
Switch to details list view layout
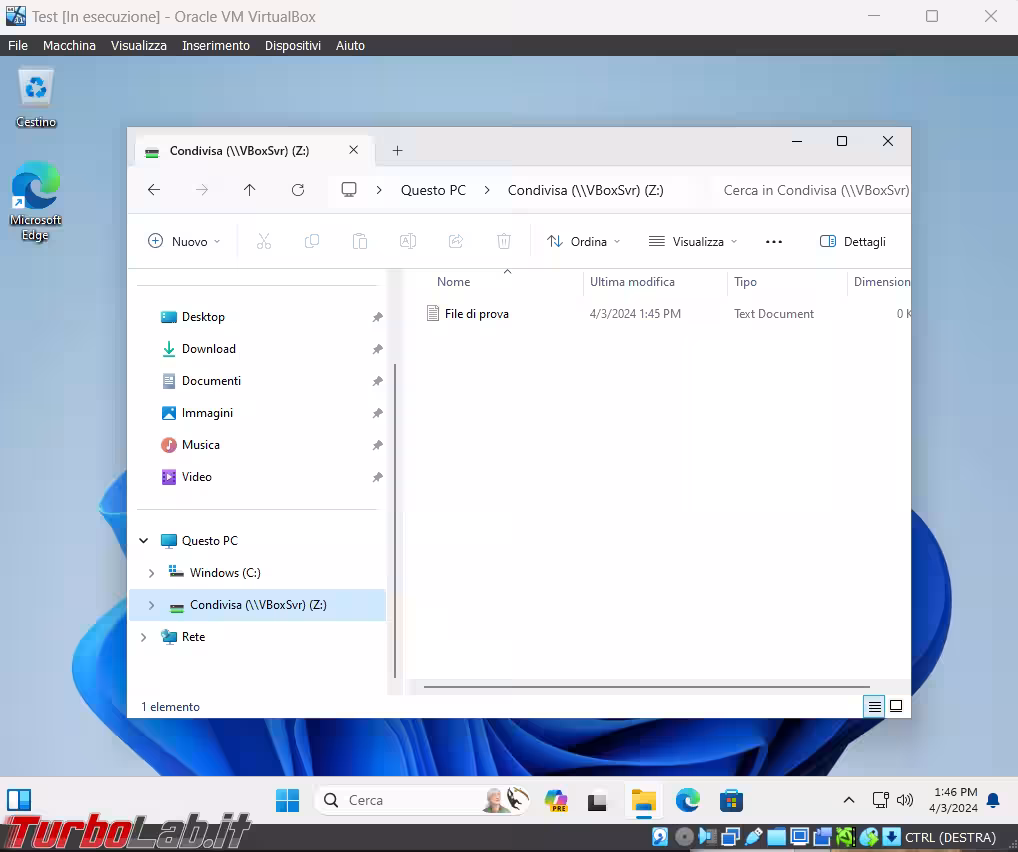click(875, 706)
